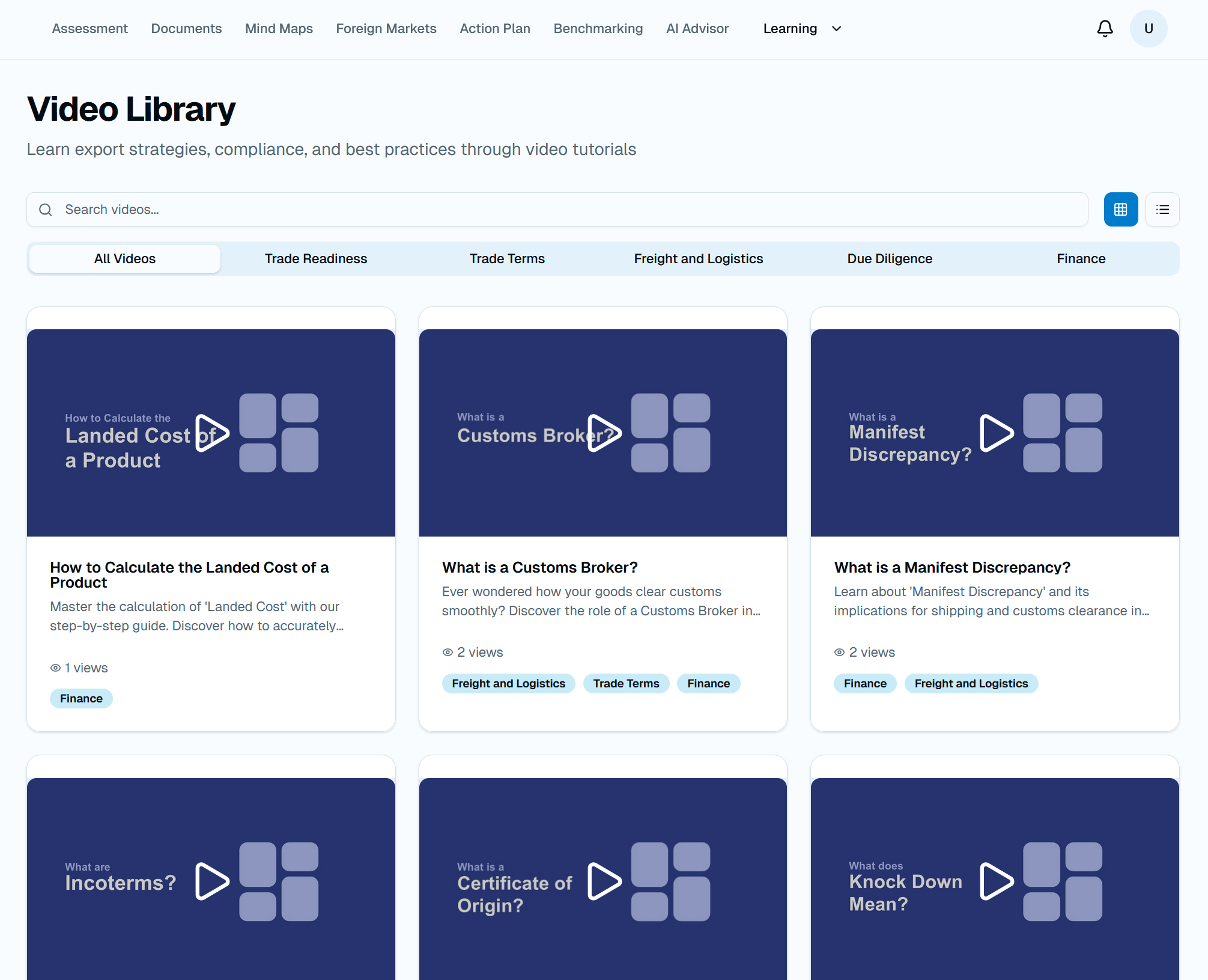
Task: Switch to list view
Action: click(1162, 210)
